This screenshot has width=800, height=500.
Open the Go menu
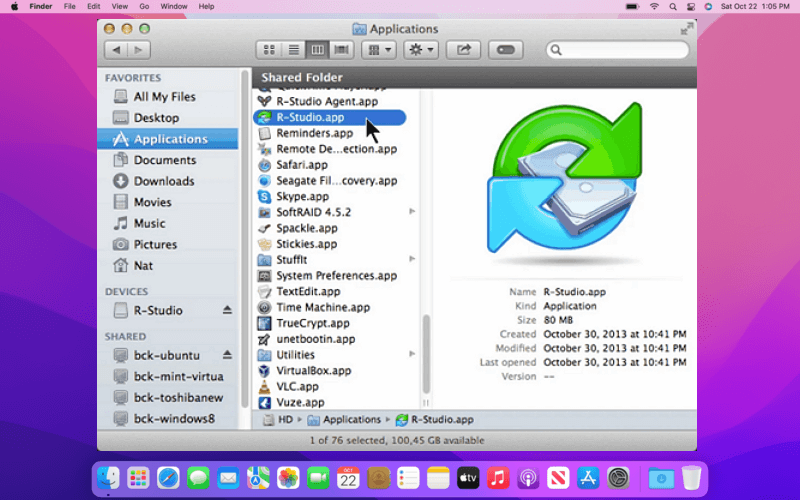[144, 7]
